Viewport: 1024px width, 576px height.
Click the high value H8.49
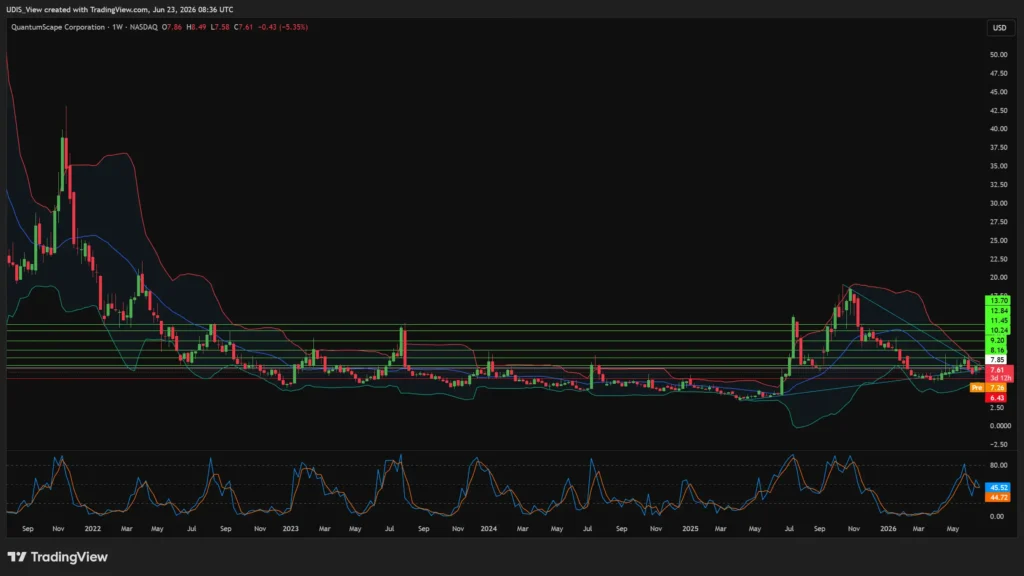click(x=196, y=27)
